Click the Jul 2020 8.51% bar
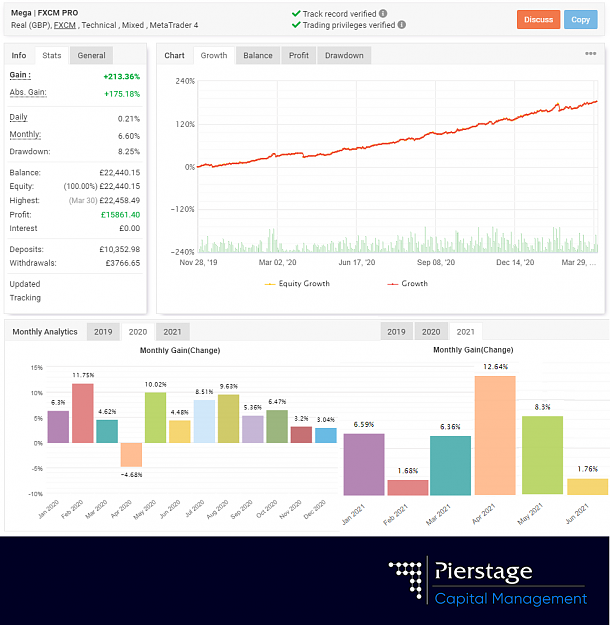This screenshot has height=625, width=610. 204,421
